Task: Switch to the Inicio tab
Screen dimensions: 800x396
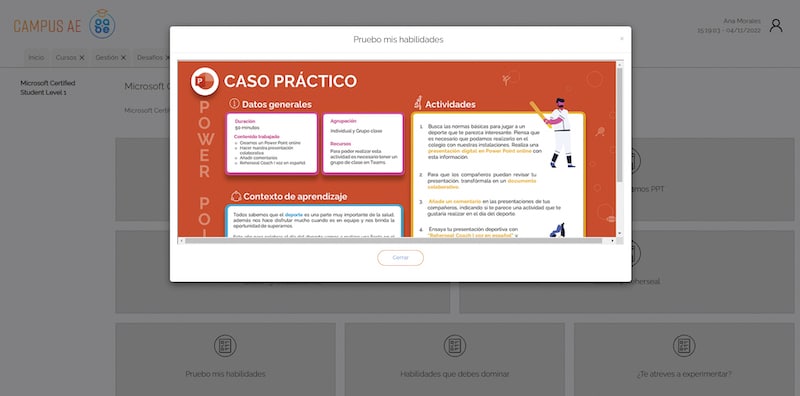Action: point(36,58)
